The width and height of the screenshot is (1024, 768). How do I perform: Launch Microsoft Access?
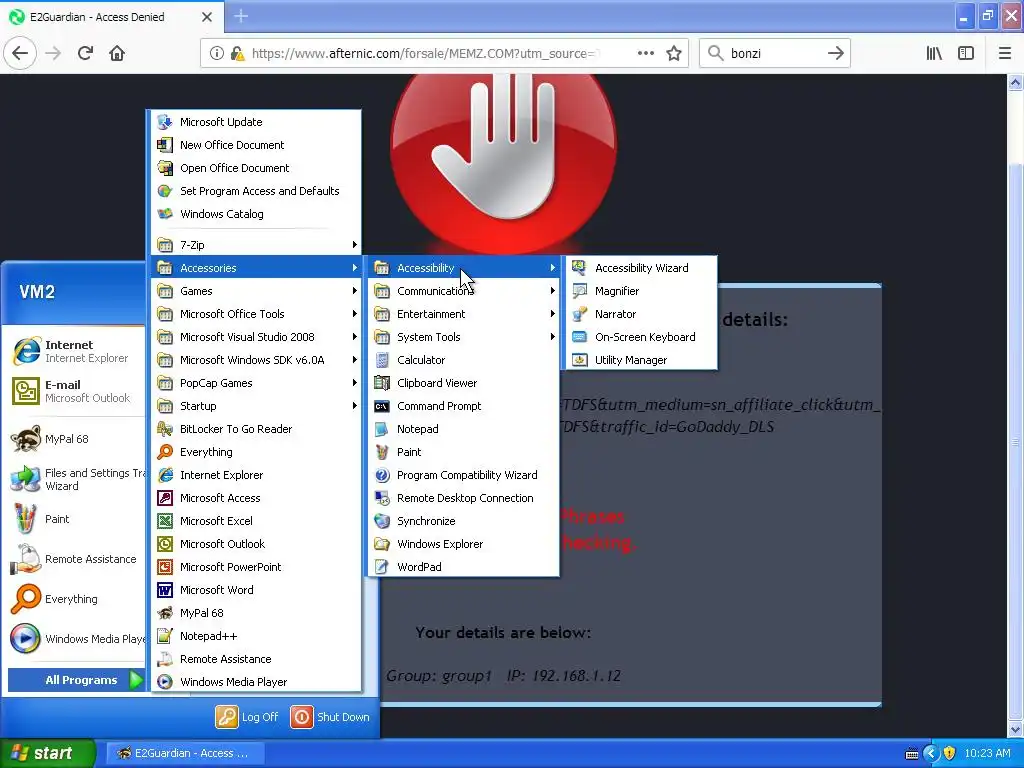tap(256, 498)
